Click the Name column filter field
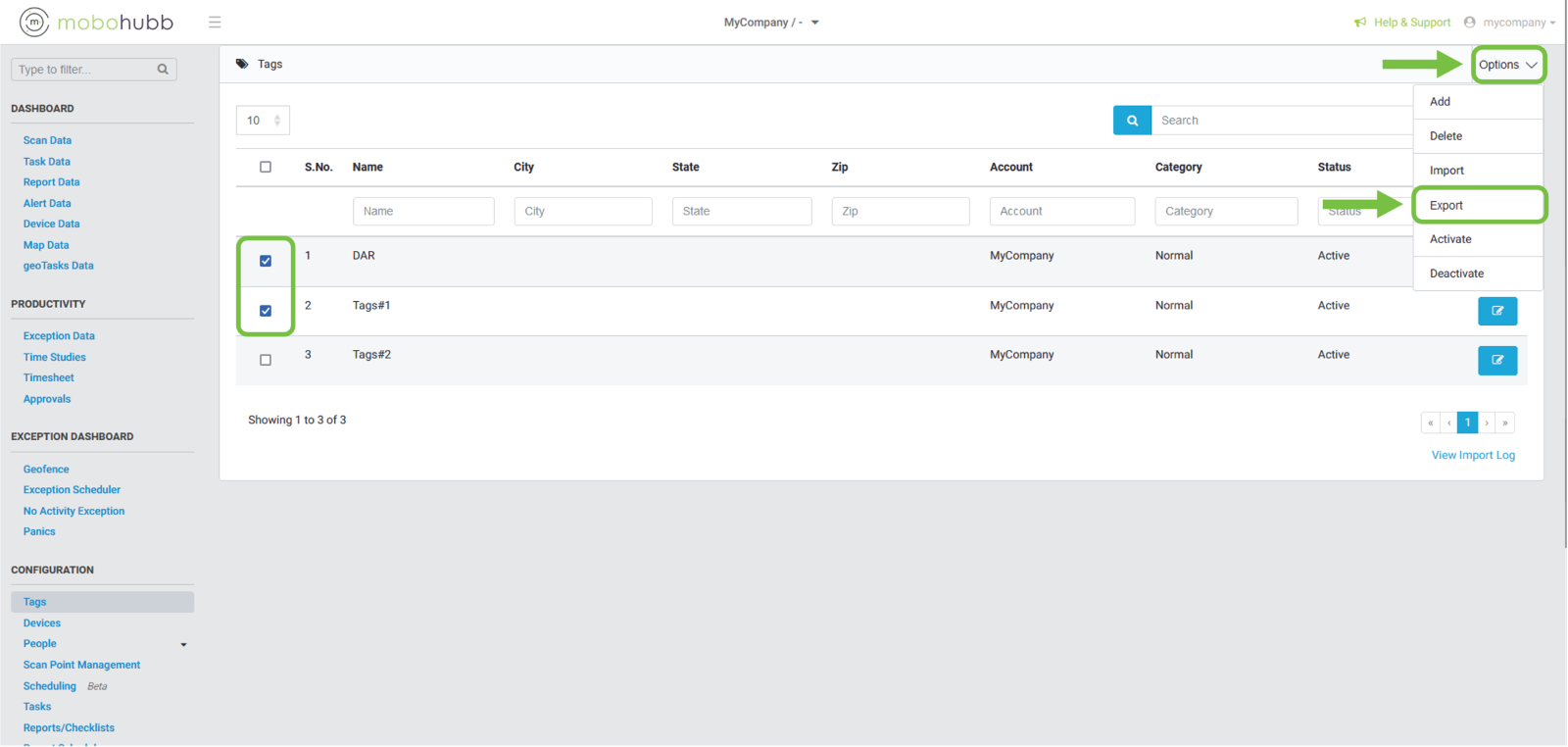The image size is (1568, 747). pyautogui.click(x=423, y=211)
